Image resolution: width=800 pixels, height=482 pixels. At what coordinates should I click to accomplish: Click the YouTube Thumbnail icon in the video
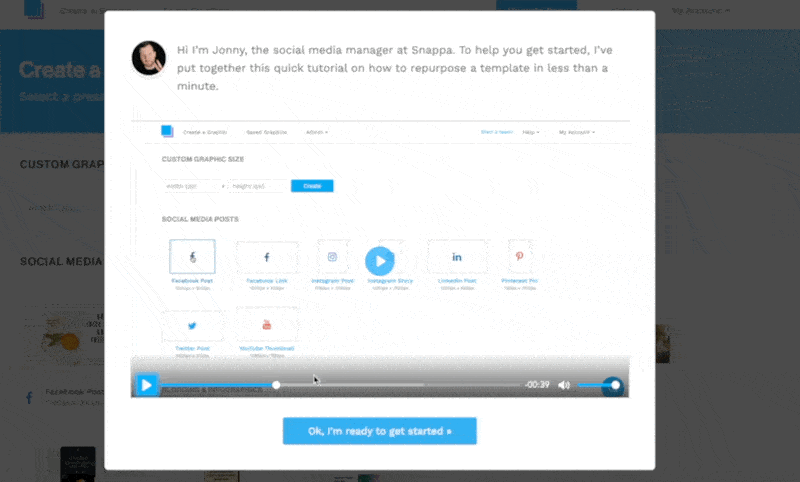(x=267, y=324)
